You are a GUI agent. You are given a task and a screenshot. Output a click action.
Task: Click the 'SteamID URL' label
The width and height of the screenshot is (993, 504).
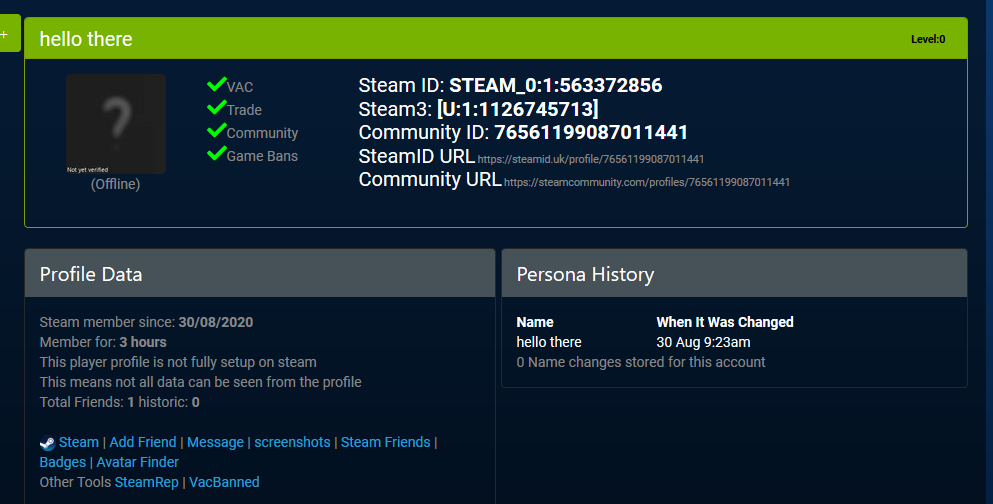[x=417, y=156]
